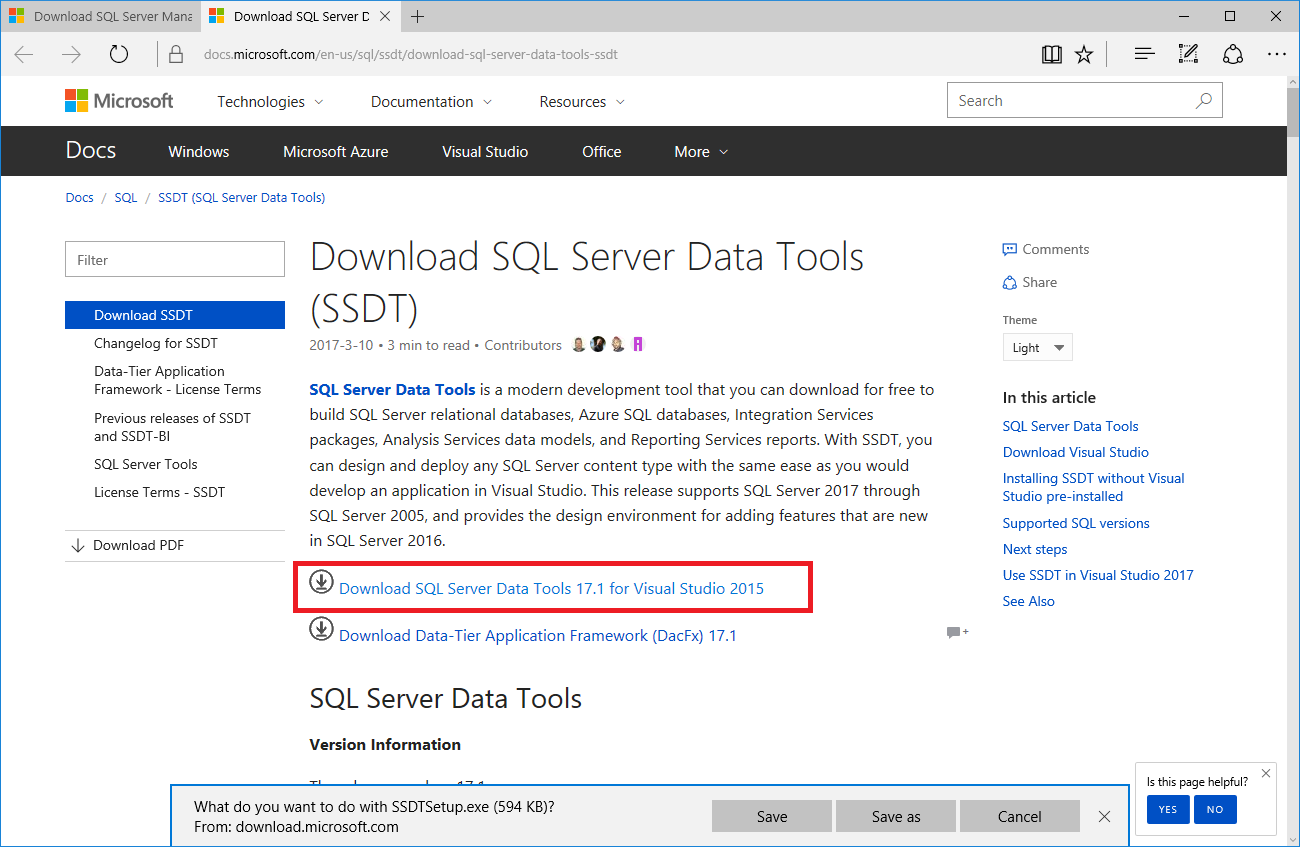Click the purple contributor avatar
Viewport: 1300px width, 847px height.
click(638, 344)
